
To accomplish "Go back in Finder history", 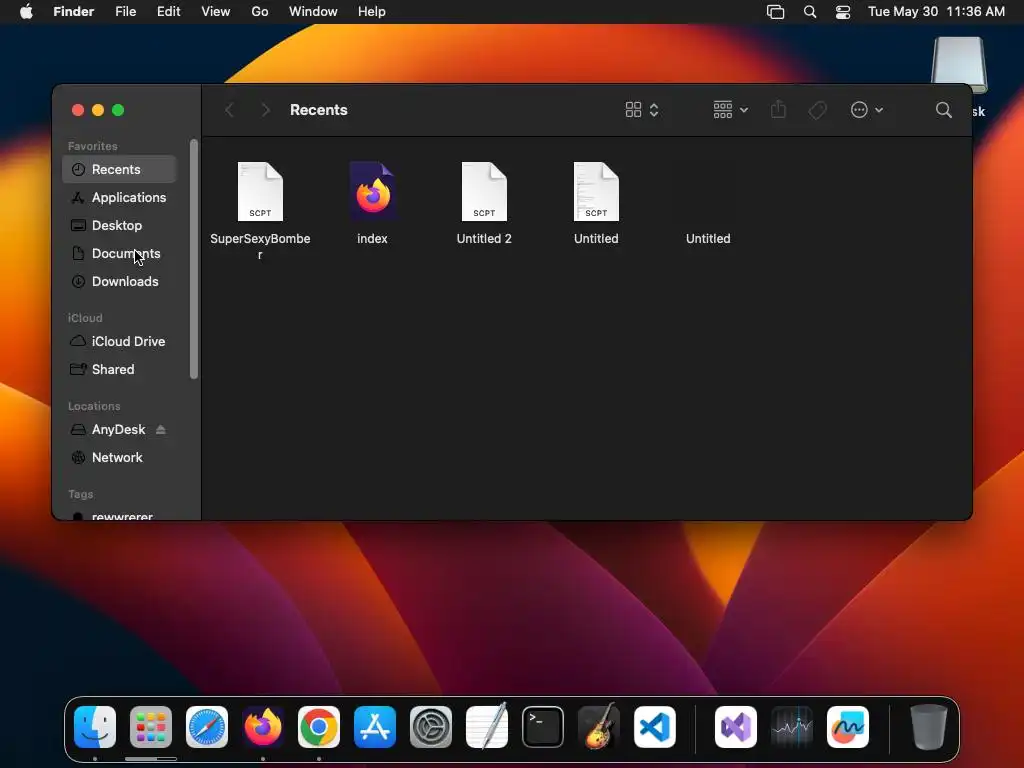I will coord(229,110).
